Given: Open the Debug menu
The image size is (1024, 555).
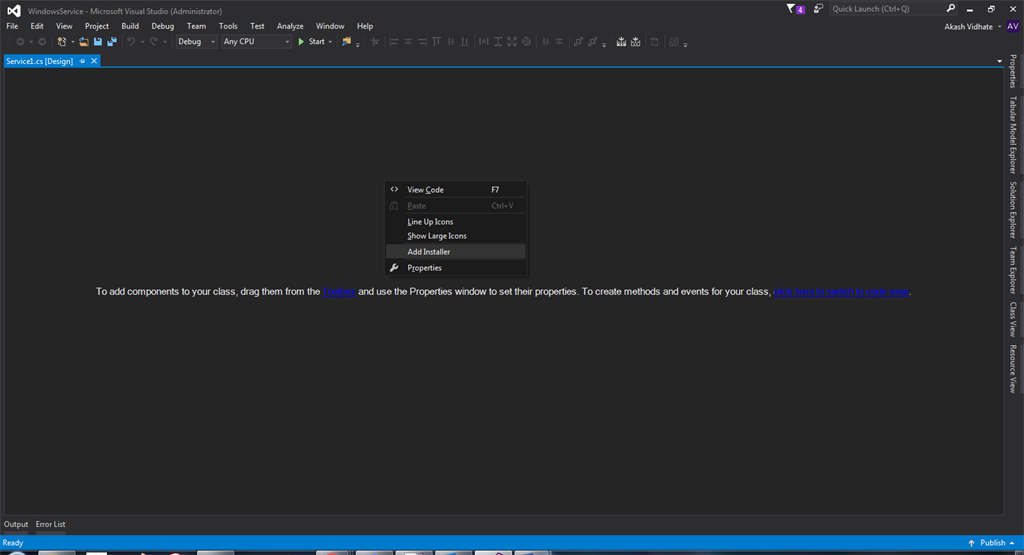Looking at the screenshot, I should tap(163, 26).
